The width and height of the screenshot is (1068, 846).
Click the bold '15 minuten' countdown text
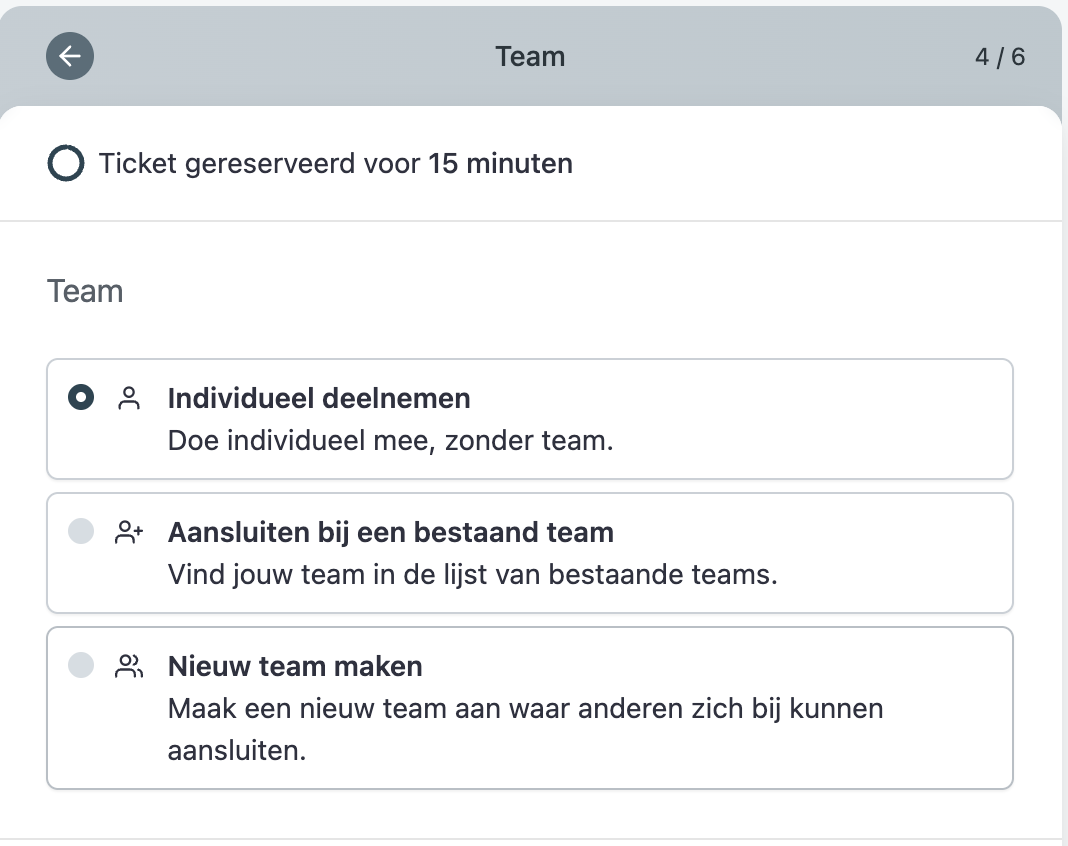[501, 164]
